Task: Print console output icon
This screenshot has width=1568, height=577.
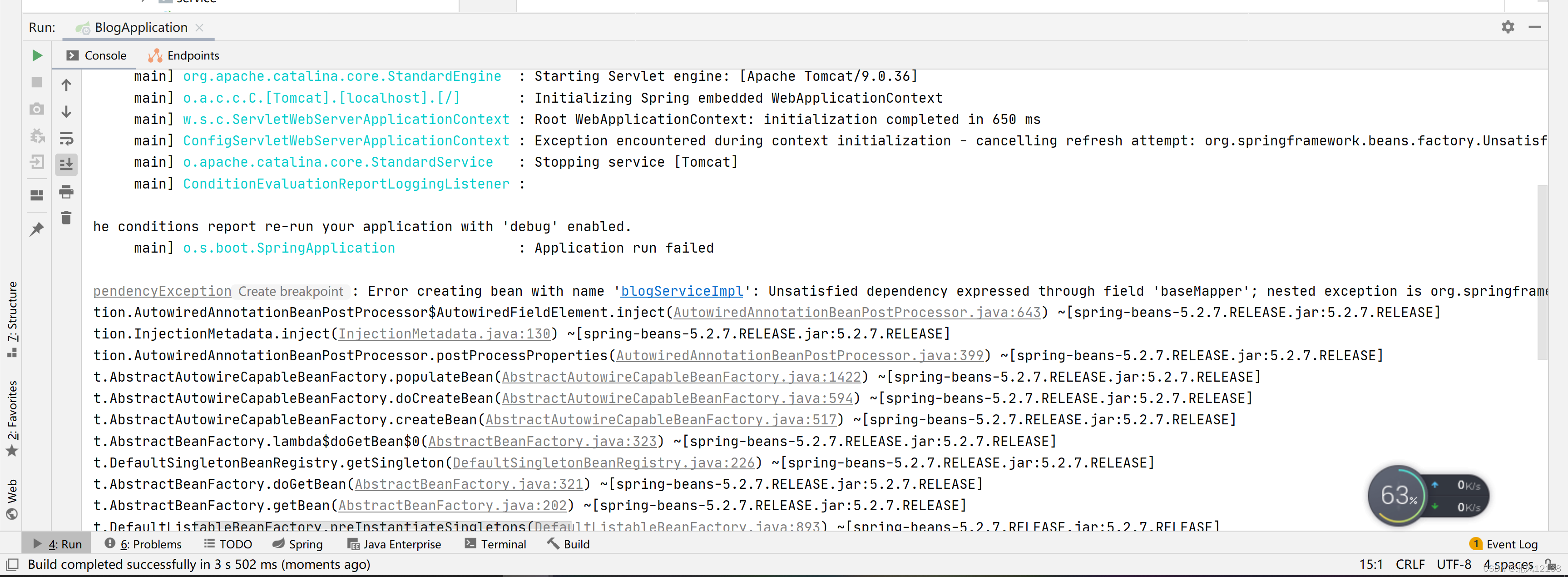Action: [66, 192]
